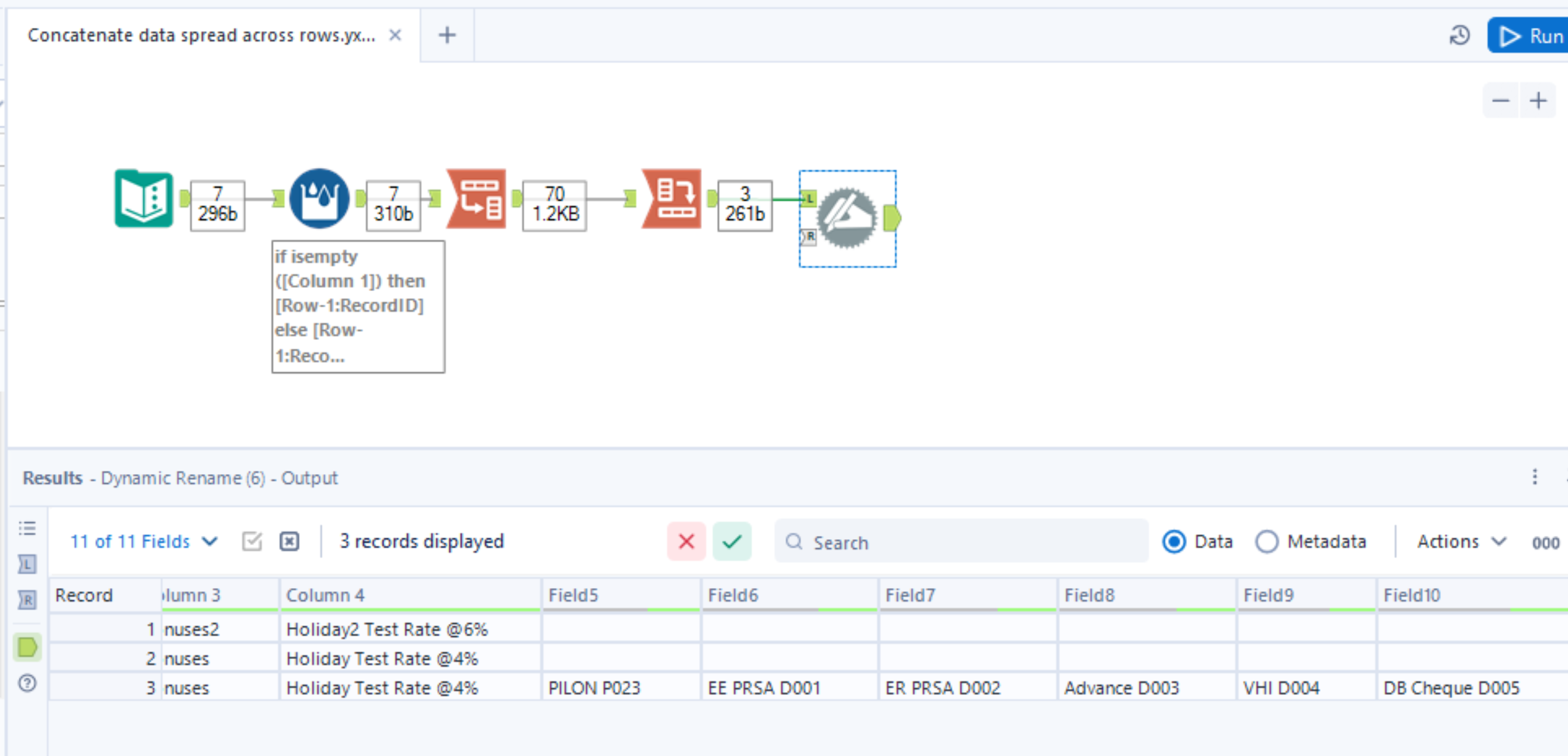Open a new workflow tab
The height and width of the screenshot is (756, 1568).
447,35
